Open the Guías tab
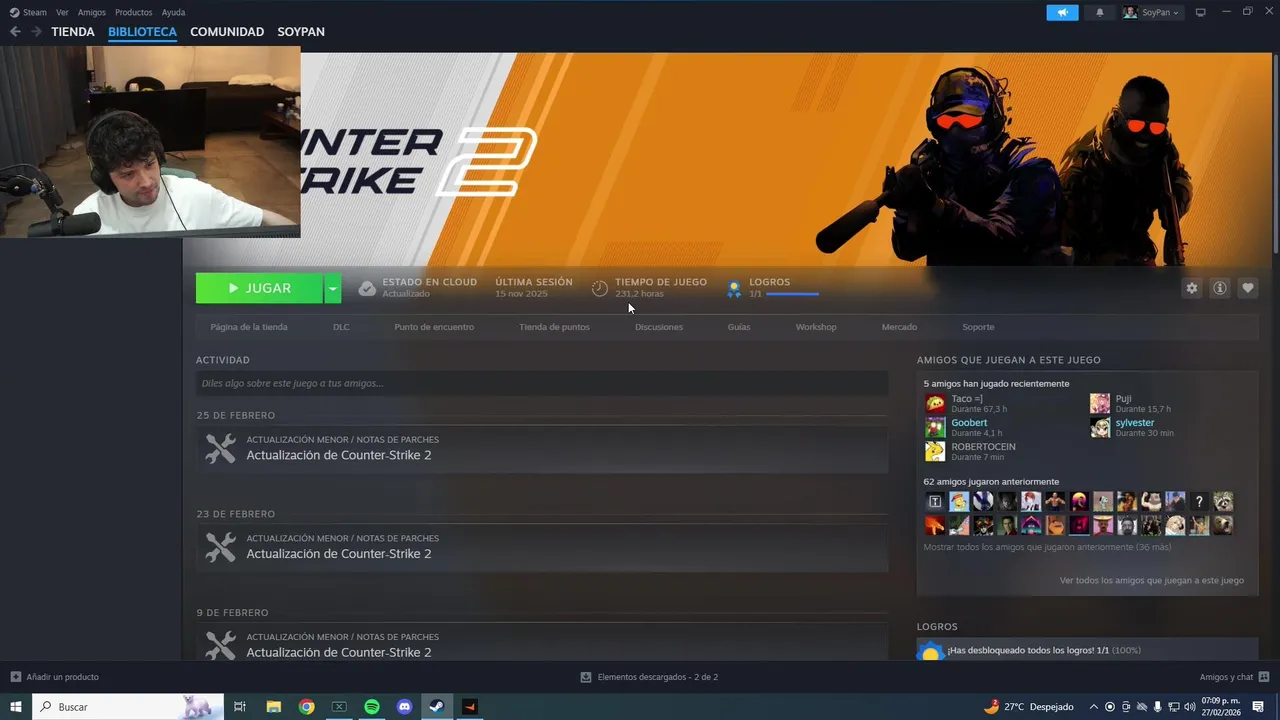Screen dimensions: 1280x720 pos(739,327)
